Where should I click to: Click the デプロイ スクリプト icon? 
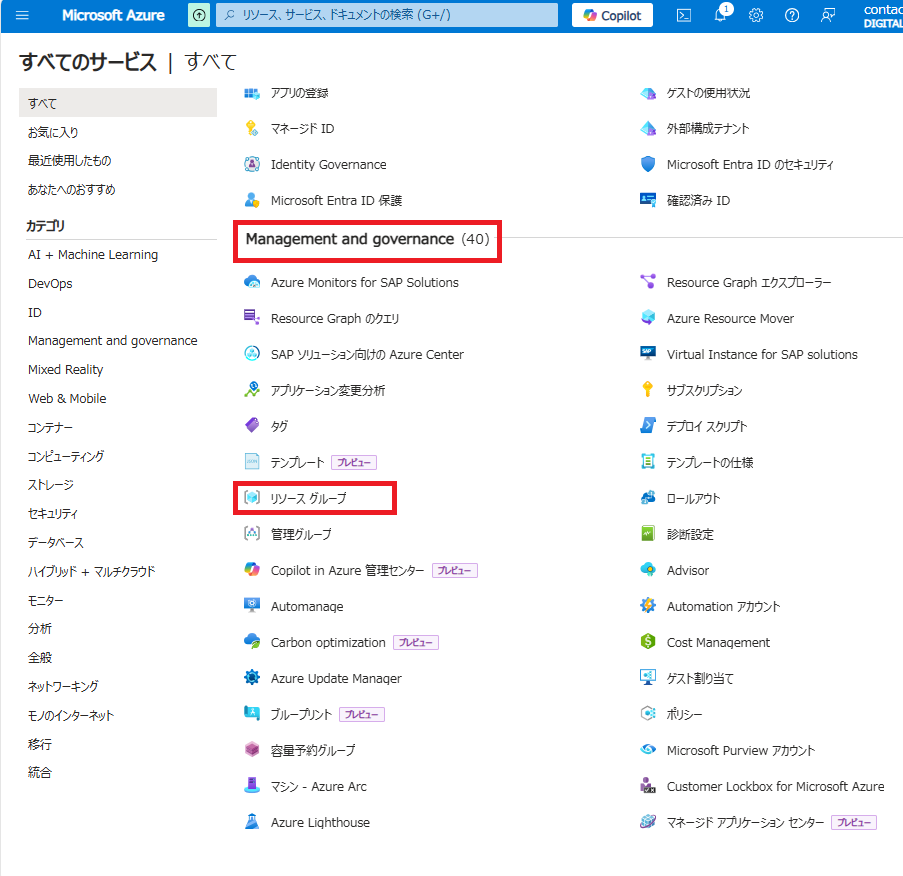coord(648,426)
